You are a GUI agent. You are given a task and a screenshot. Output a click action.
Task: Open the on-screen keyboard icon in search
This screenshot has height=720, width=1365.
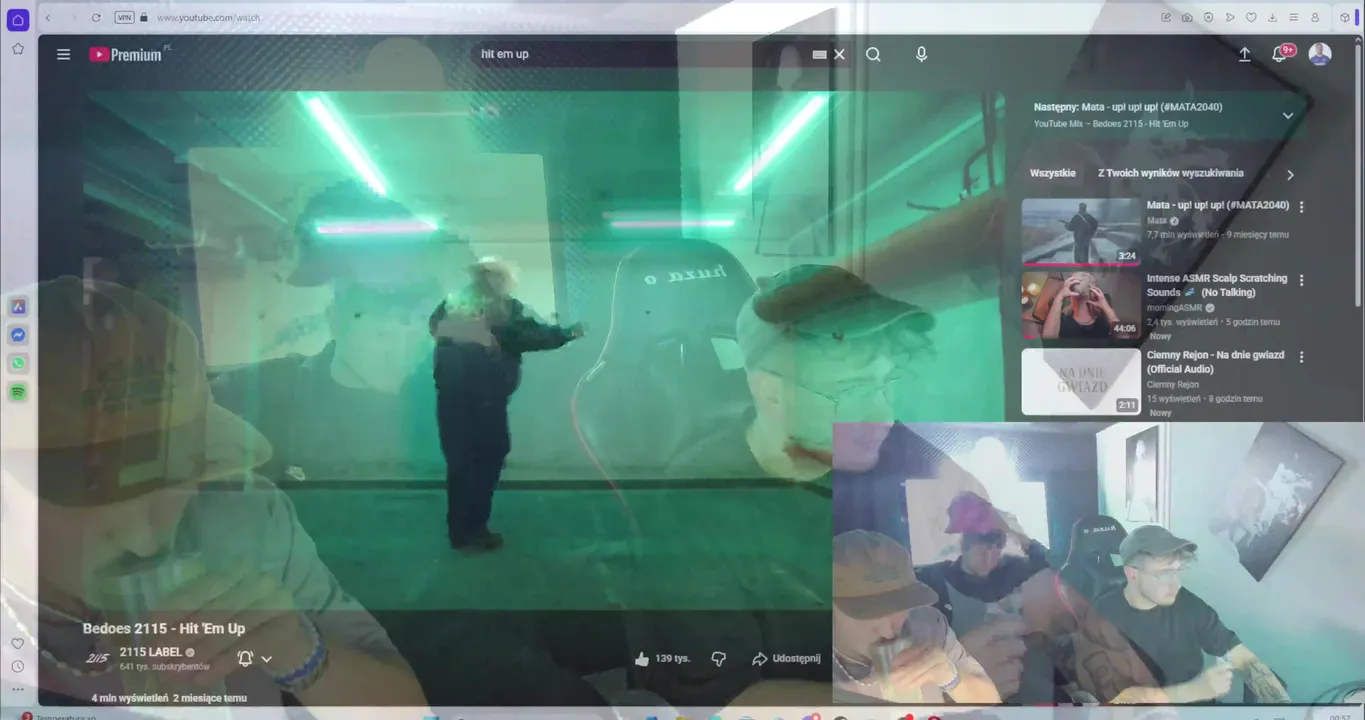click(819, 55)
